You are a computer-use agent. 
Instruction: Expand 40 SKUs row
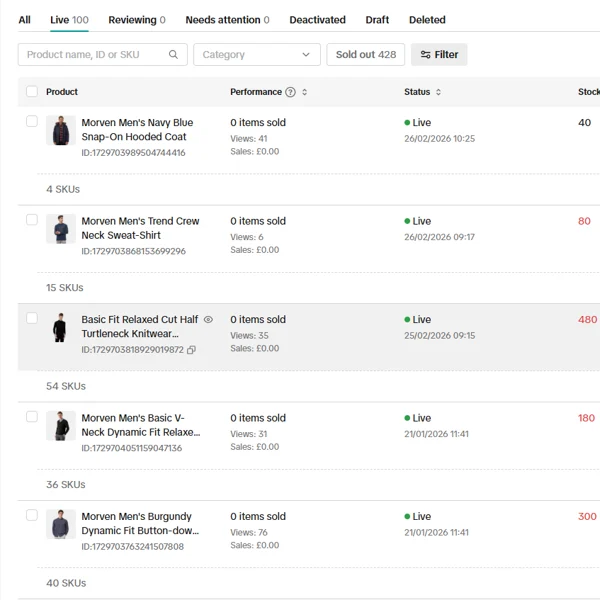point(66,583)
